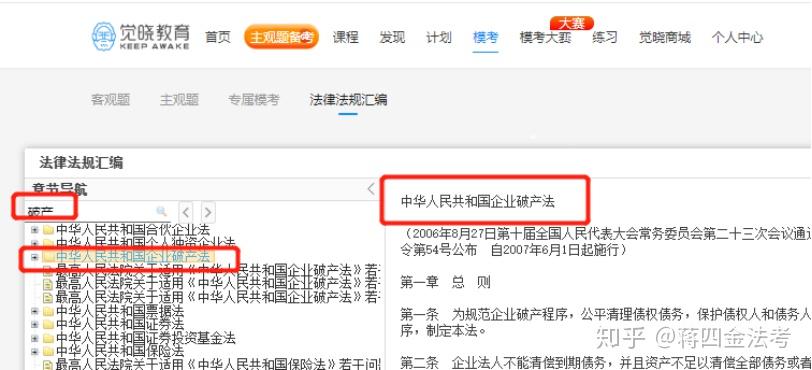
Task: Collapse the 章节导航 panel with the chevron
Action: [371, 189]
